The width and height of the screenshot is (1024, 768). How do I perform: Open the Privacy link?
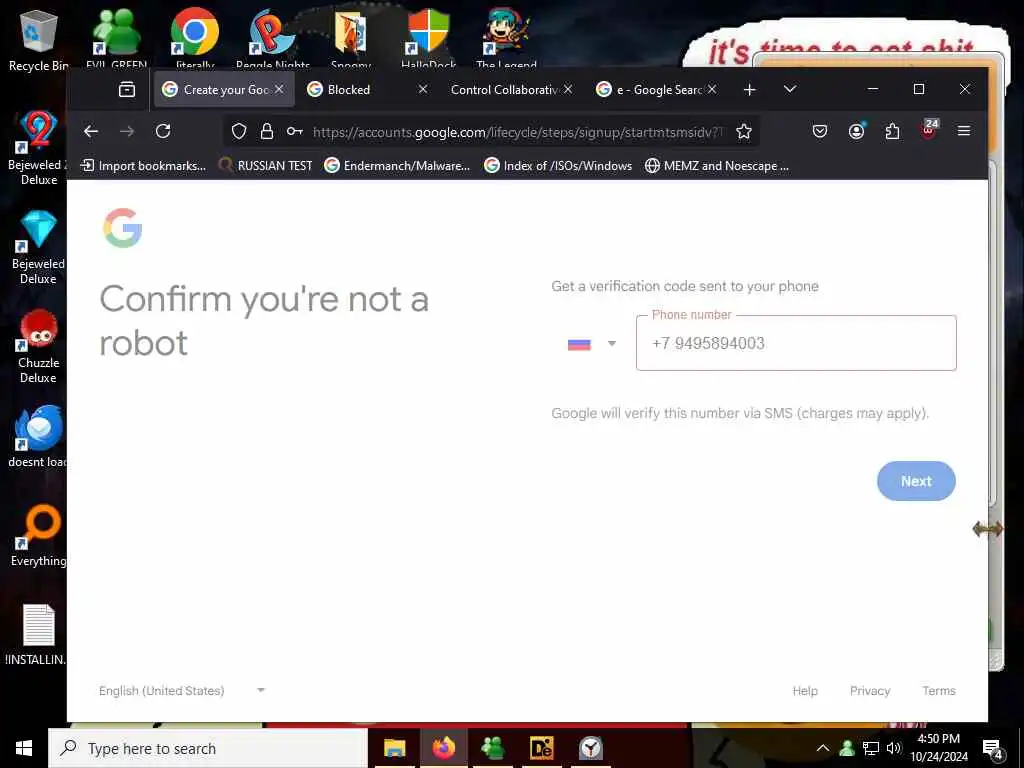(x=869, y=691)
